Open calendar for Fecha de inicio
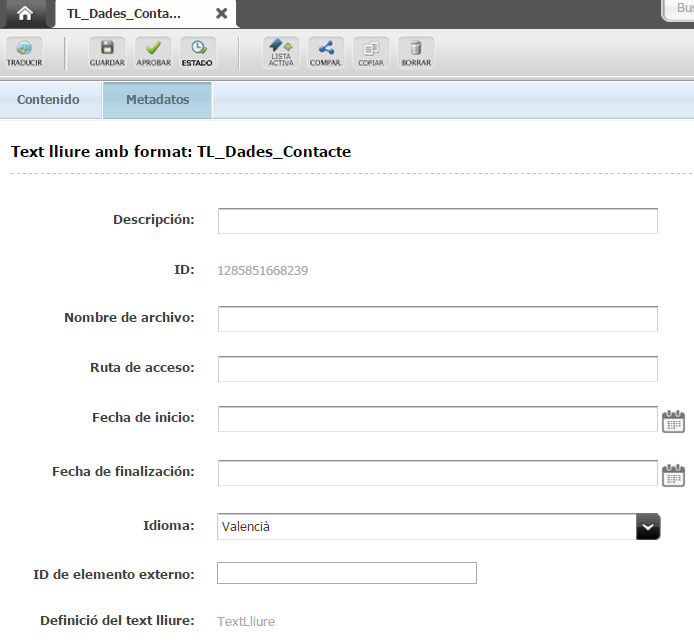694x643 pixels. point(673,421)
